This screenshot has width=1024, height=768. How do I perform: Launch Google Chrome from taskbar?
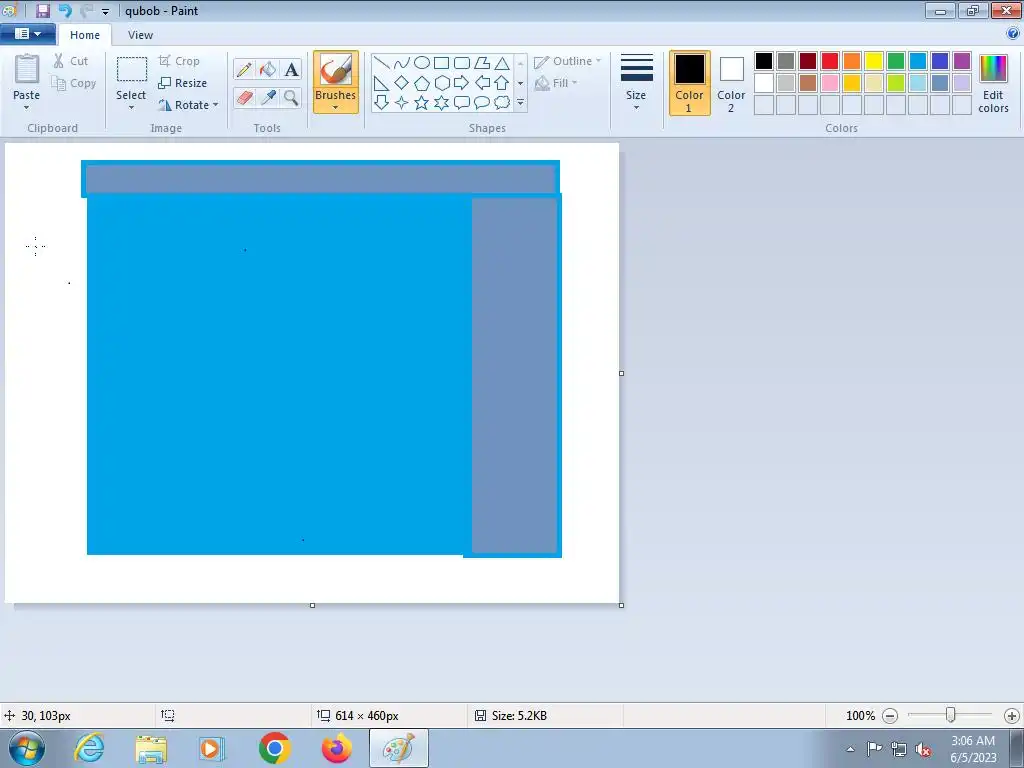pos(274,748)
